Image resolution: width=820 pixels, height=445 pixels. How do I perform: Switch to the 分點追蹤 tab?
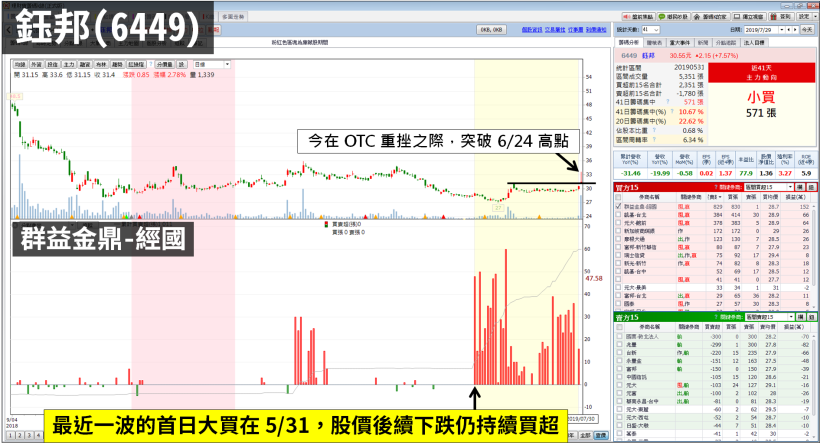click(x=726, y=42)
